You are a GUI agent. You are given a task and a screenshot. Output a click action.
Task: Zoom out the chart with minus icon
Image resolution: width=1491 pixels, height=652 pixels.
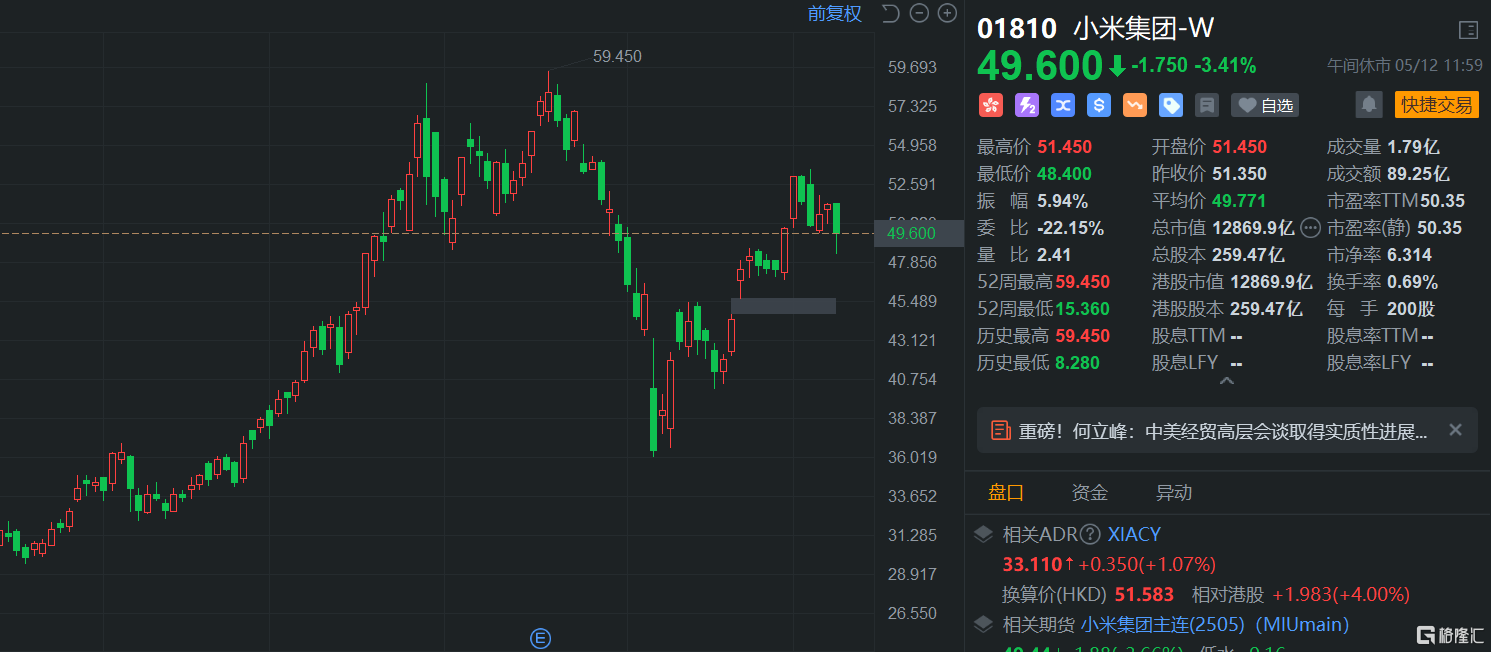coord(919,13)
